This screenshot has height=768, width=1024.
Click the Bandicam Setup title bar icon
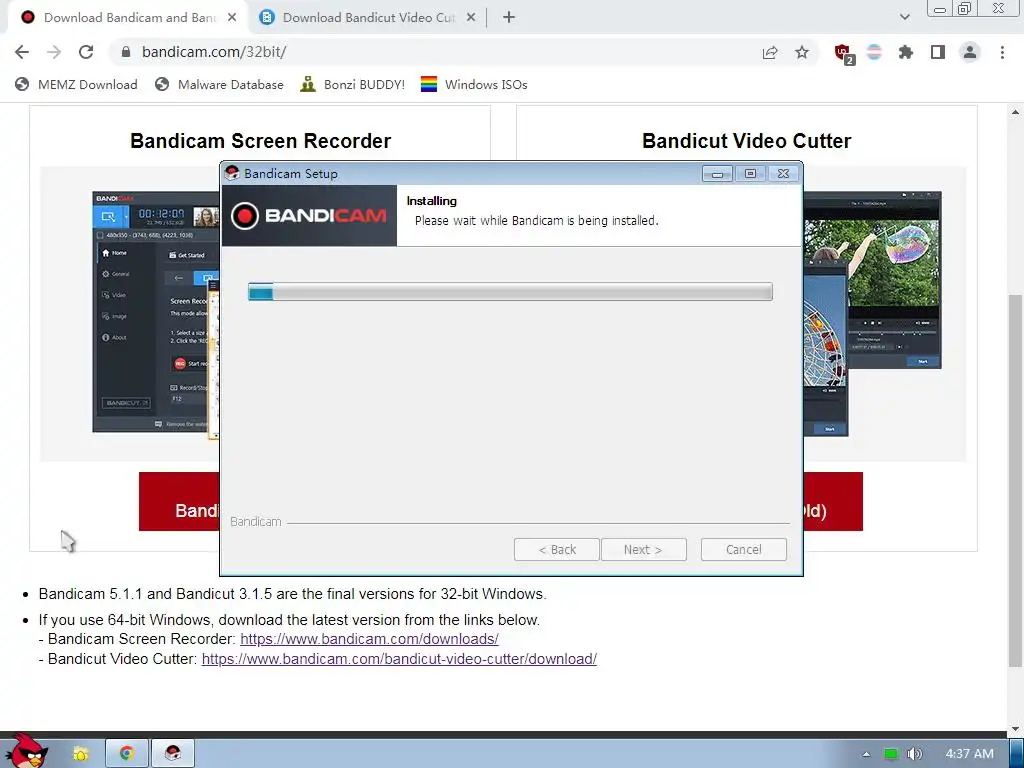[x=232, y=173]
